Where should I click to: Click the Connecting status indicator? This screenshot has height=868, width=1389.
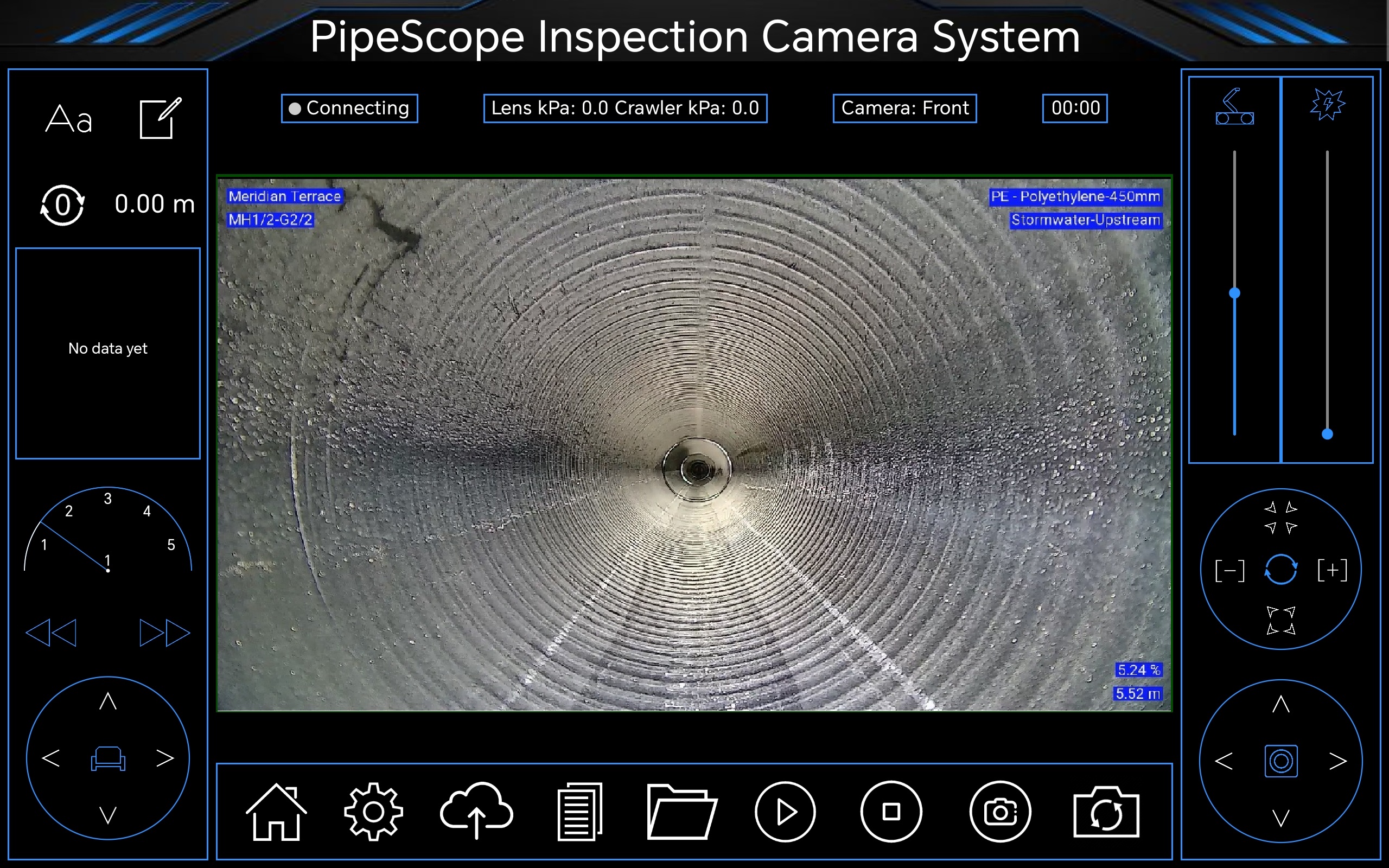[x=349, y=107]
